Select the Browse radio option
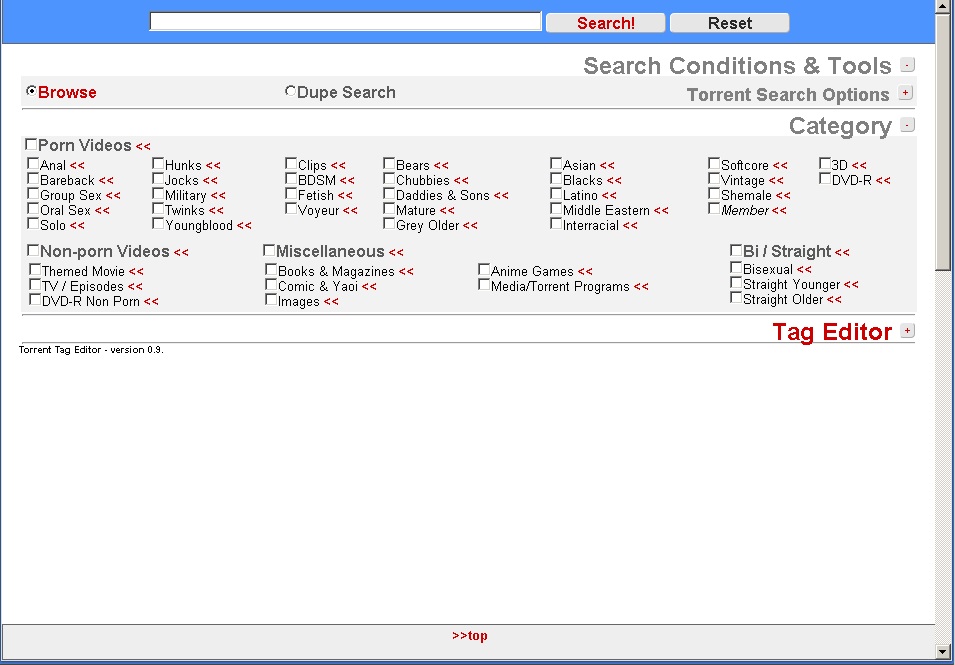The width and height of the screenshot is (955, 665). (x=32, y=91)
